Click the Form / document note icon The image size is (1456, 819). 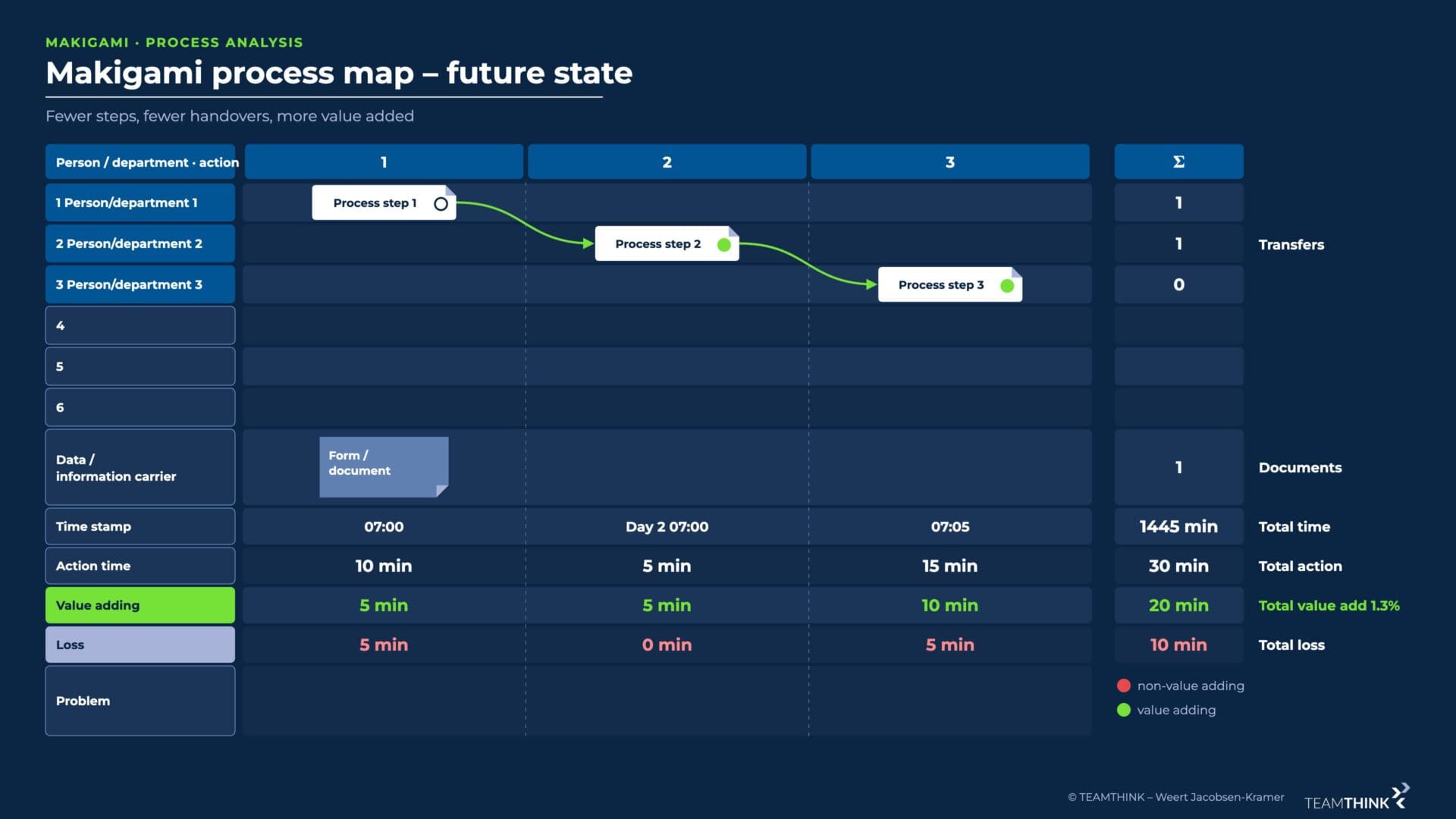click(384, 467)
